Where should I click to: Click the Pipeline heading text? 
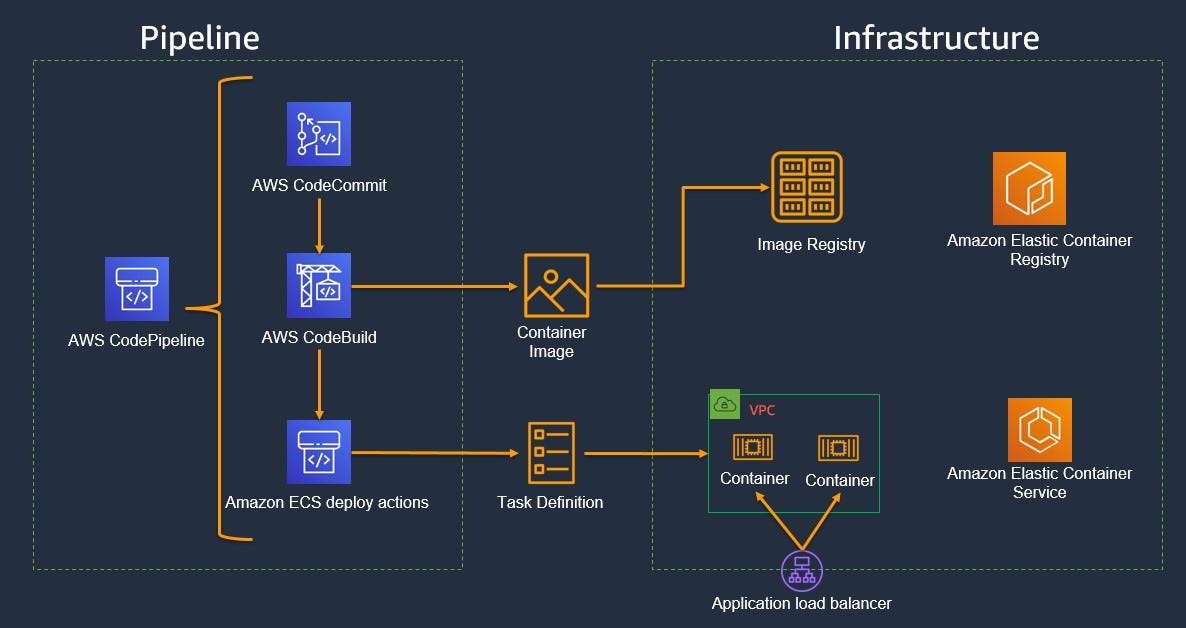click(200, 37)
